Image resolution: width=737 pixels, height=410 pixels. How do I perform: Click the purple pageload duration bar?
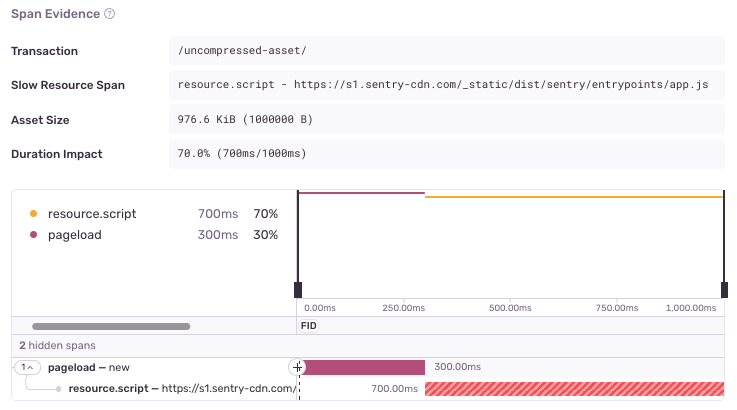pyautogui.click(x=364, y=367)
